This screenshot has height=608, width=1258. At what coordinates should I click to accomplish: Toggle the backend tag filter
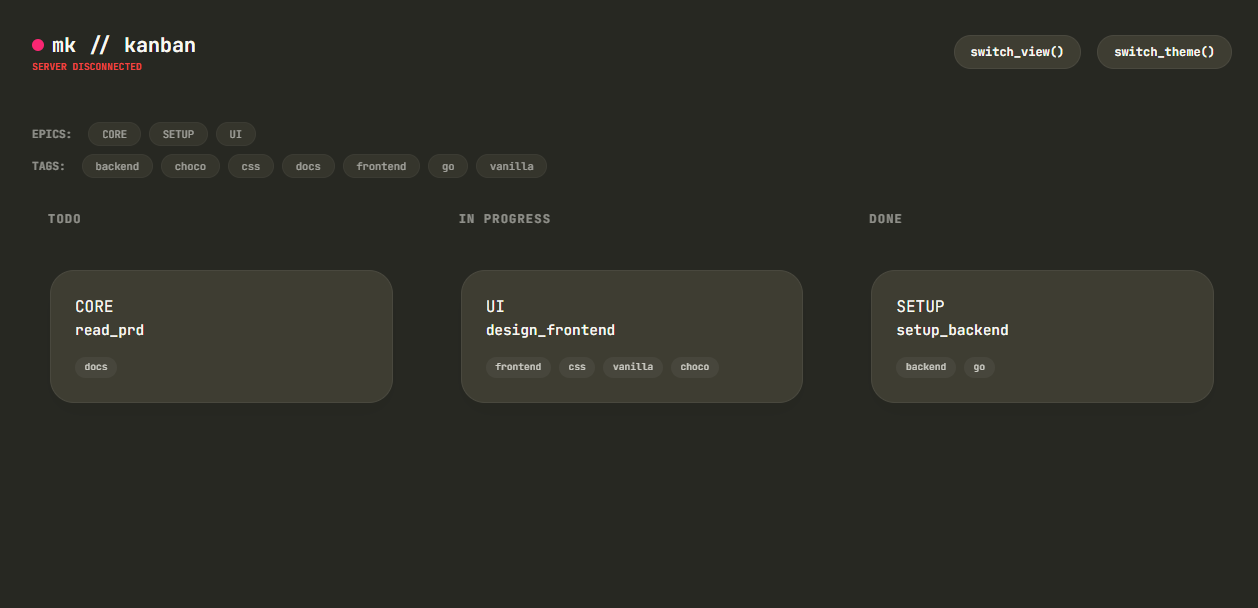coord(117,166)
